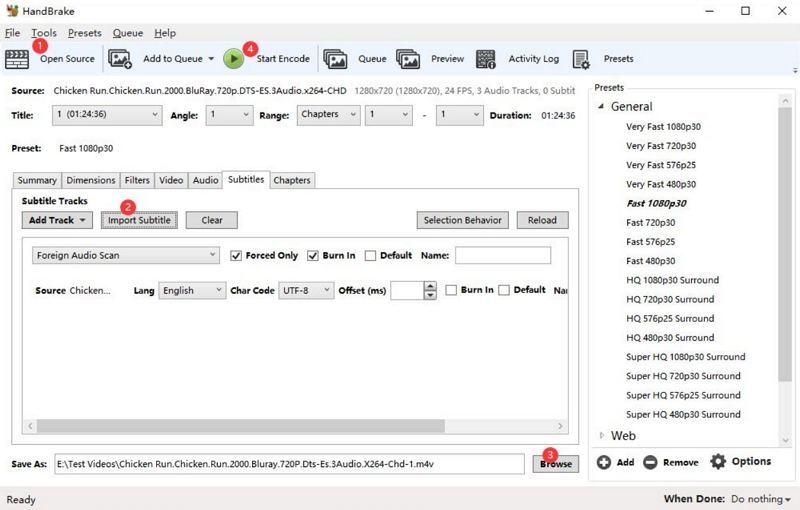Click the Reload button

click(x=542, y=220)
